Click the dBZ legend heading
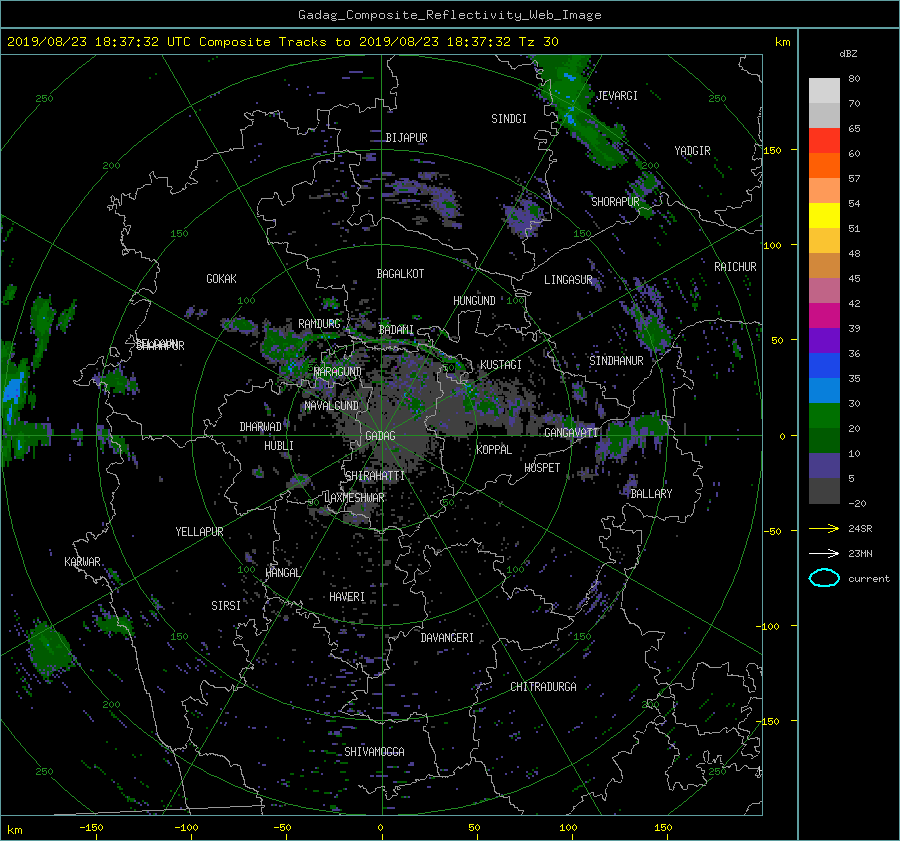 click(848, 53)
